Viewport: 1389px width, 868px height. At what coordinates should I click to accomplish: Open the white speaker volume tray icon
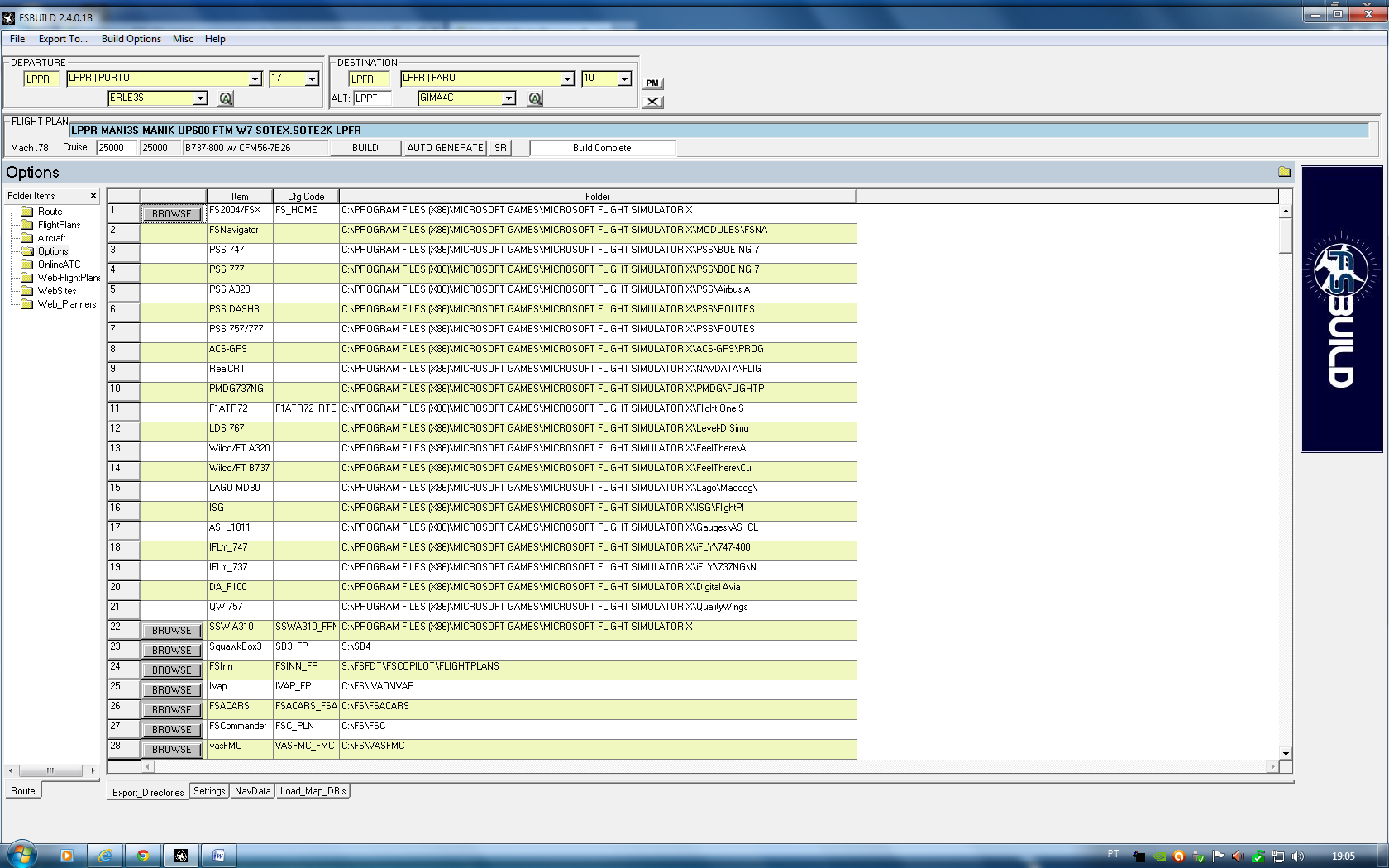pos(1298,856)
